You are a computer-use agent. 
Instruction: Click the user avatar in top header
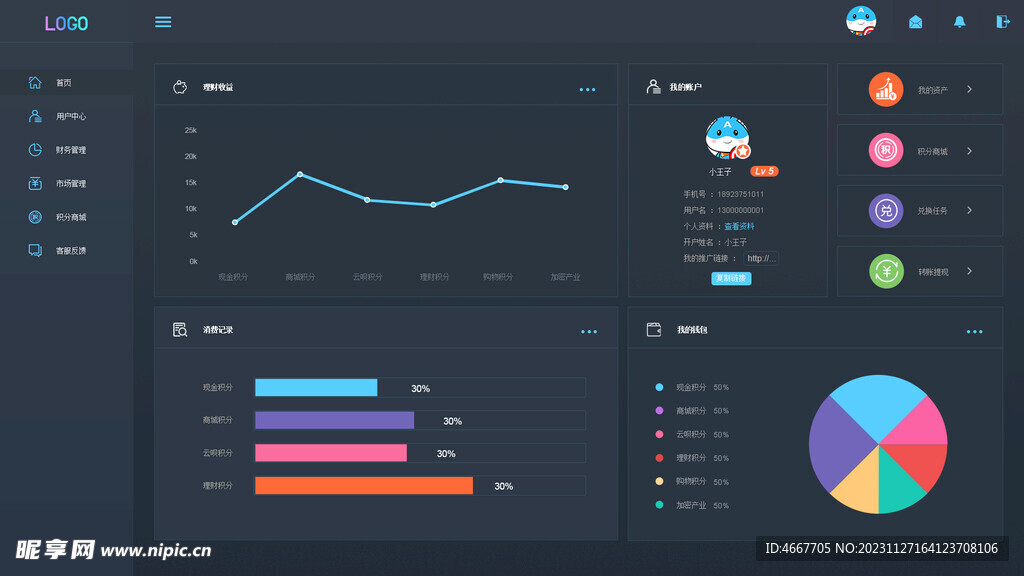click(860, 21)
